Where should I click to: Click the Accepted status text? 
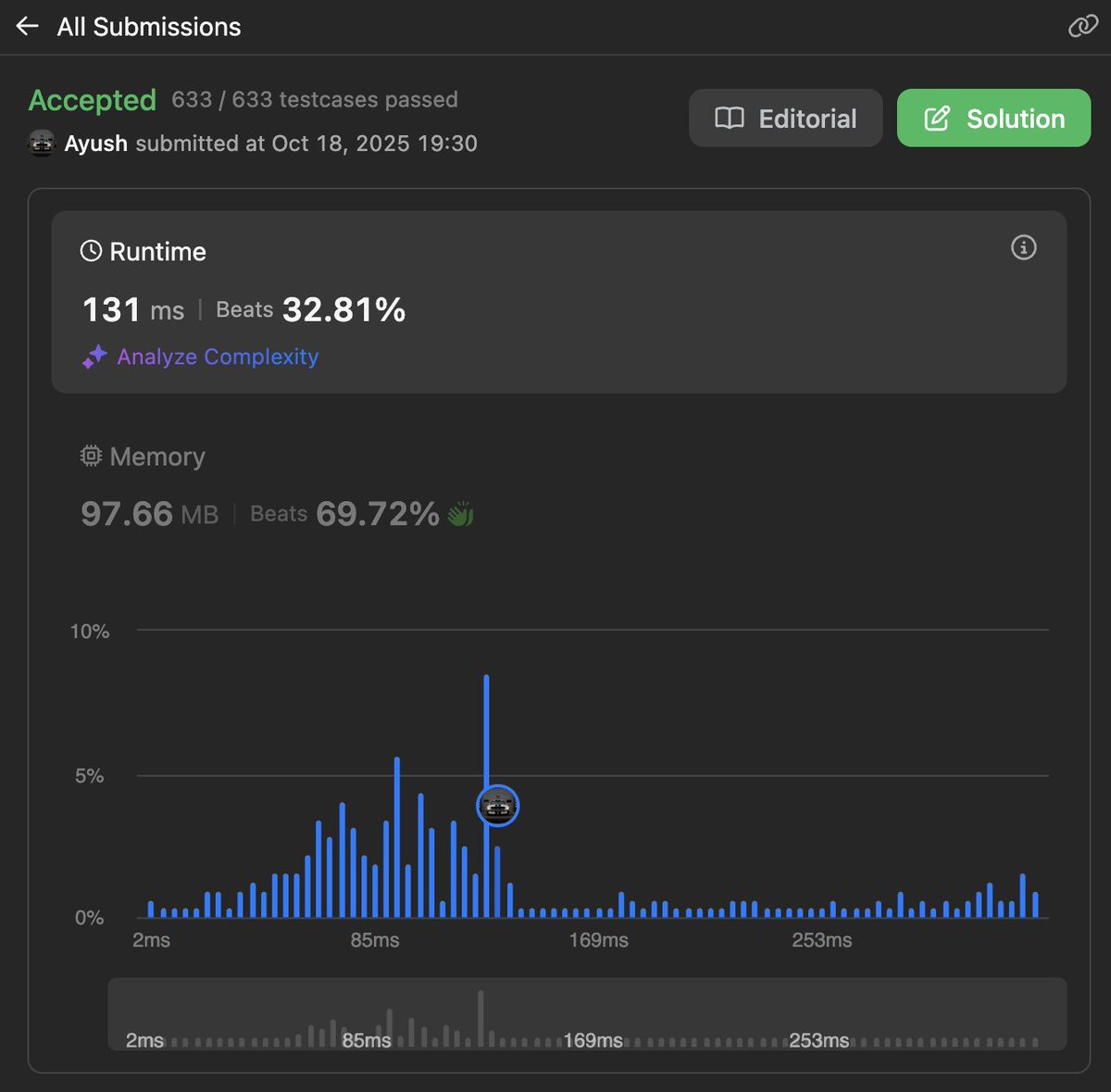coord(93,100)
